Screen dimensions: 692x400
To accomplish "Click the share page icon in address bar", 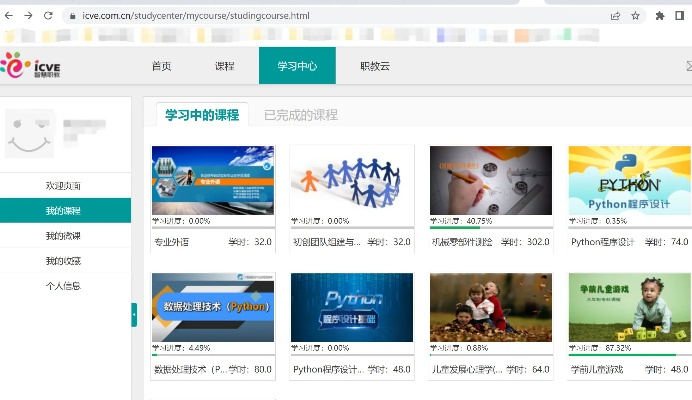I will pos(615,16).
